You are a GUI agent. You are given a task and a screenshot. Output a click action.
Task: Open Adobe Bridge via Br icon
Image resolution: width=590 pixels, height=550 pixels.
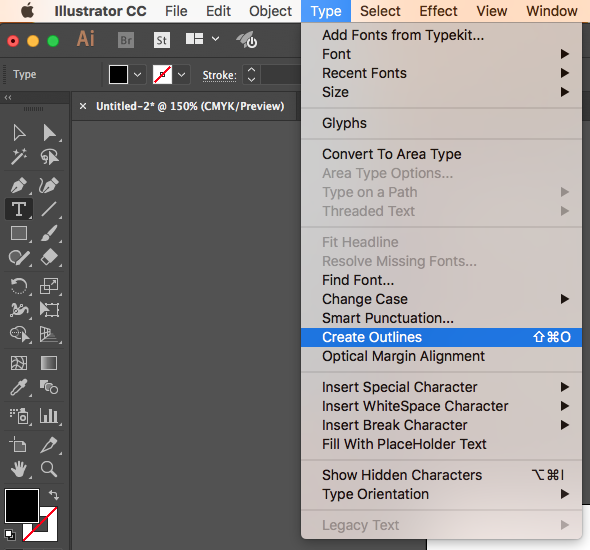click(x=126, y=40)
